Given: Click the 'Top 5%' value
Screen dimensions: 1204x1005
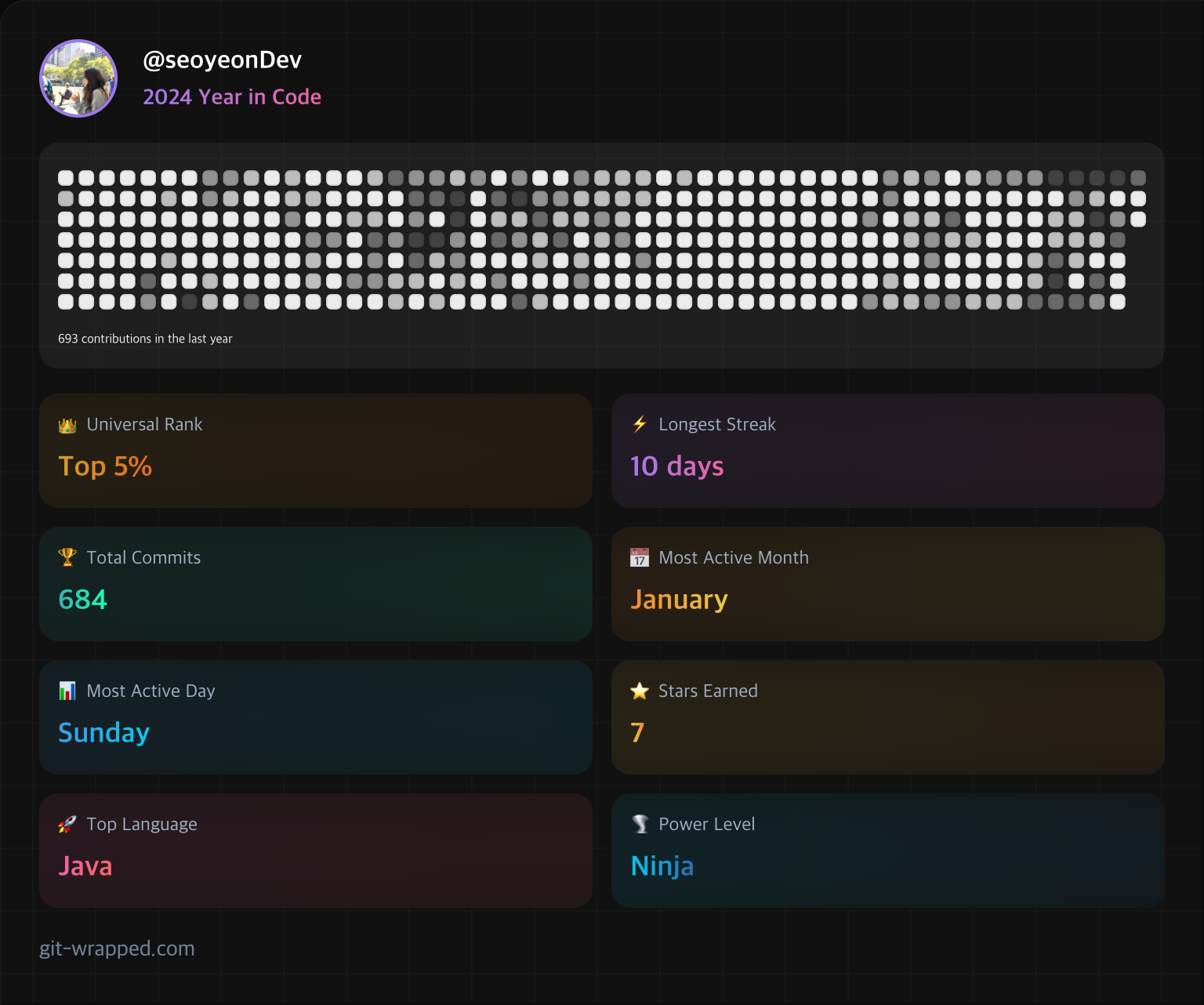Looking at the screenshot, I should point(105,466).
